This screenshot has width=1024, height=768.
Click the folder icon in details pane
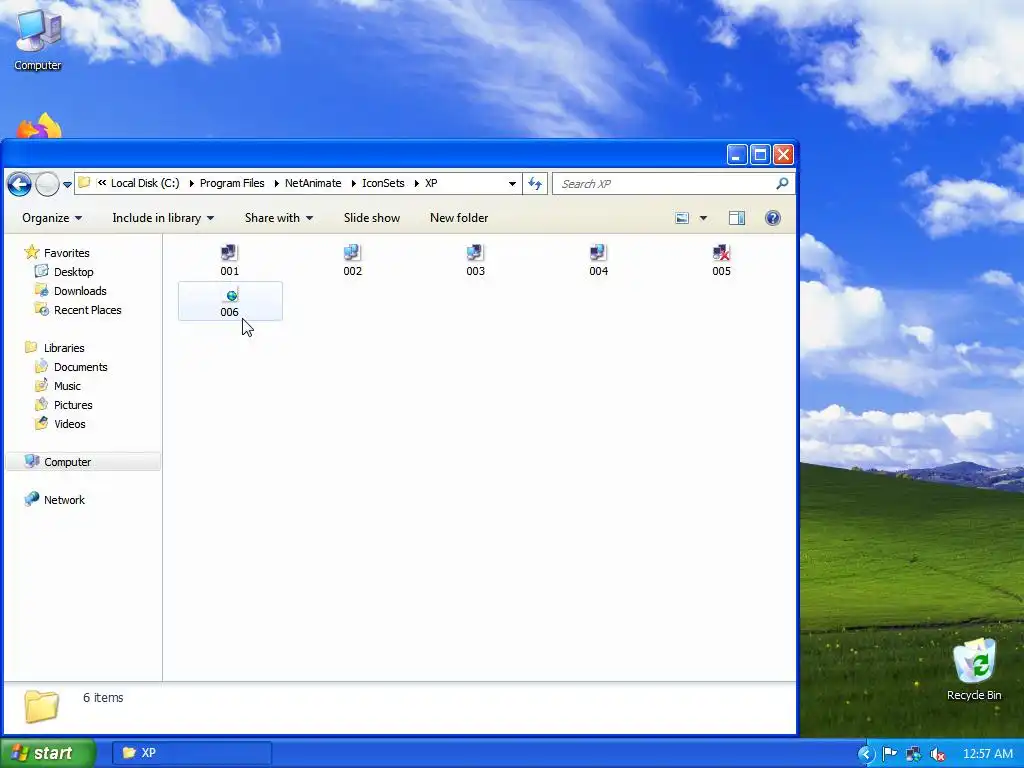(x=42, y=707)
